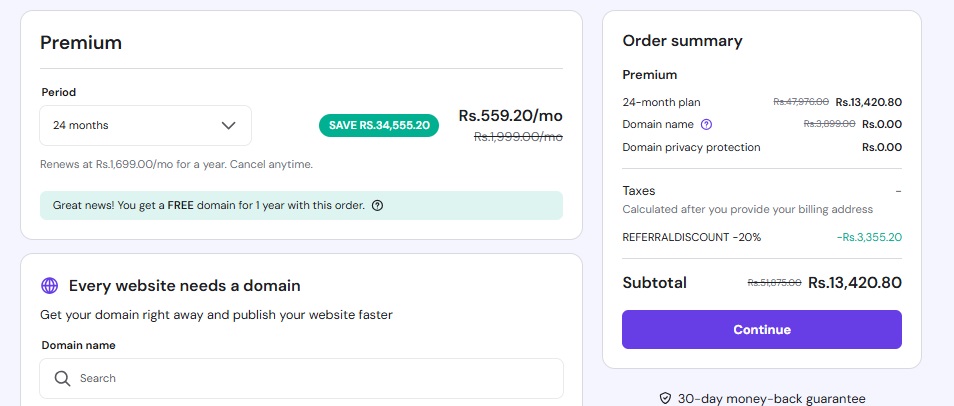Viewport: 954px width, 406px height.
Task: Click the Subtotal amount Rs.13,420.80
Action: pyautogui.click(x=855, y=283)
